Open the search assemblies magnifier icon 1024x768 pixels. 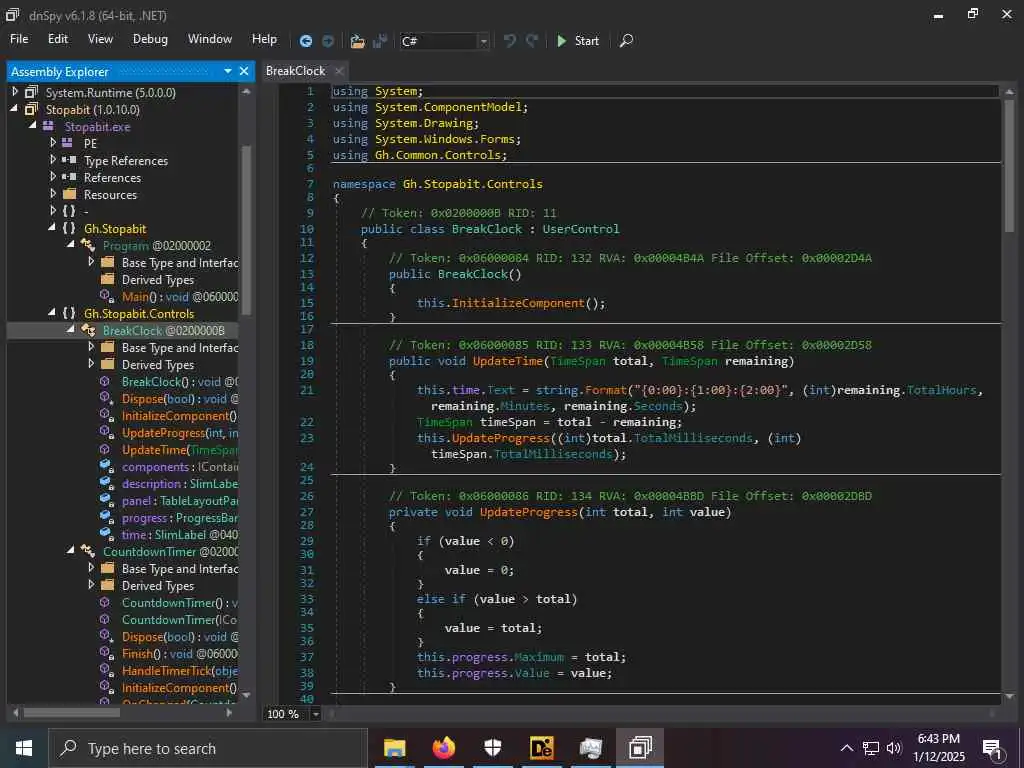(626, 40)
